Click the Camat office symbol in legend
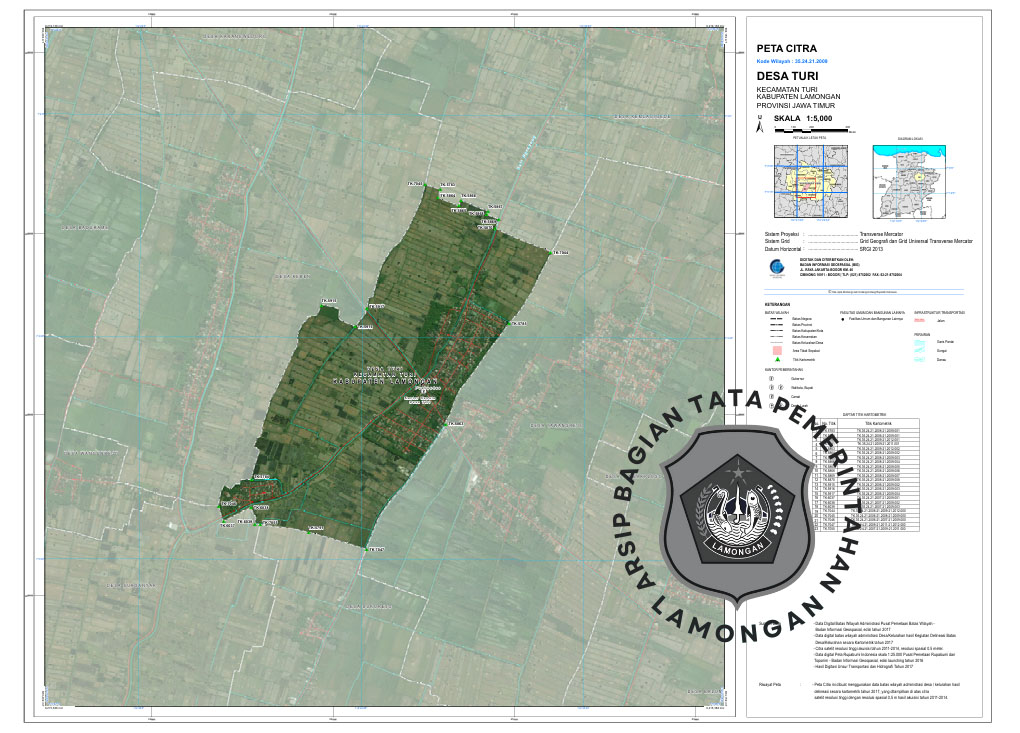The width and height of the screenshot is (1020, 733). [x=770, y=397]
